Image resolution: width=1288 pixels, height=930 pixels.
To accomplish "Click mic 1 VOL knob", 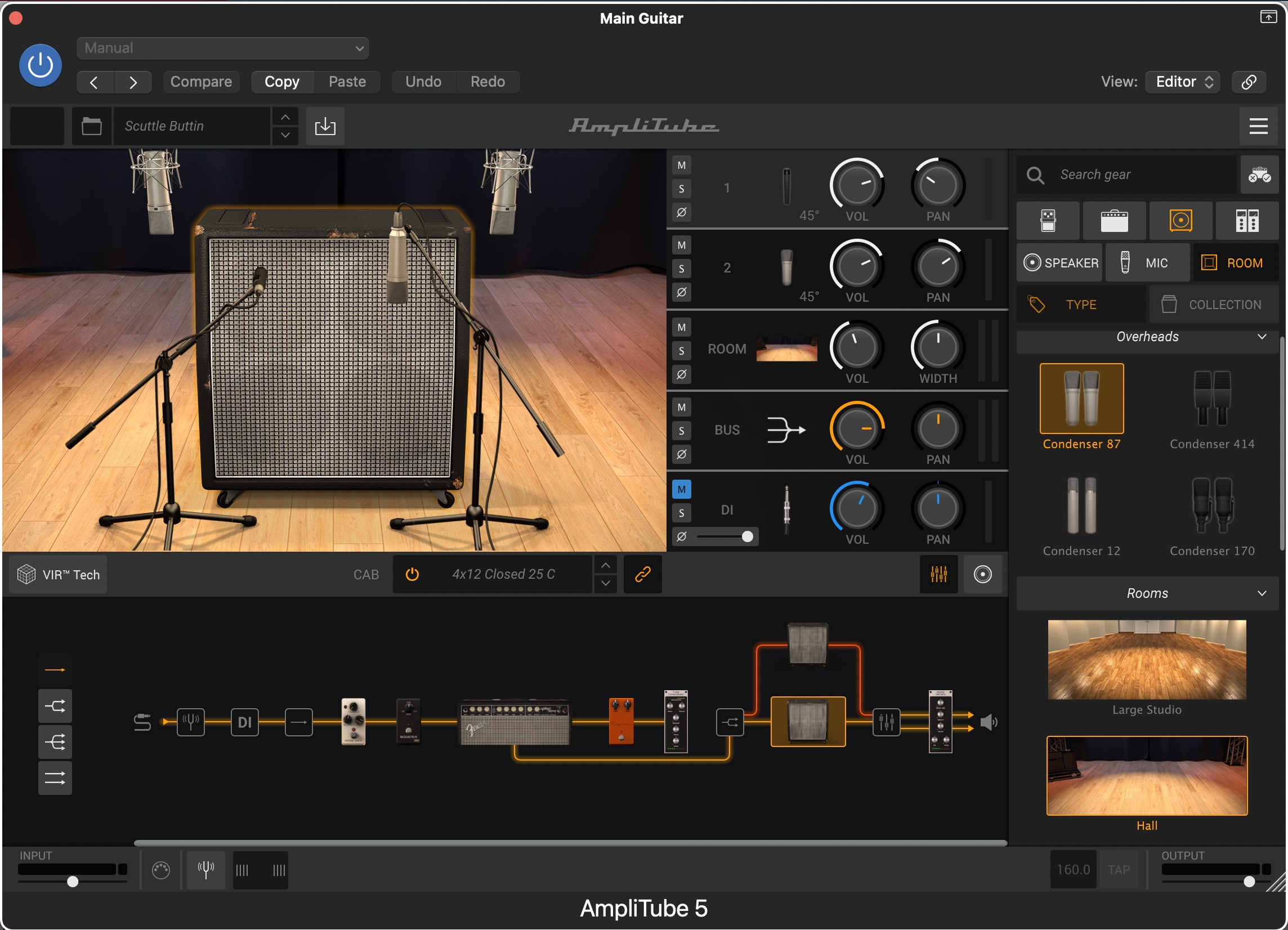I will pyautogui.click(x=856, y=185).
